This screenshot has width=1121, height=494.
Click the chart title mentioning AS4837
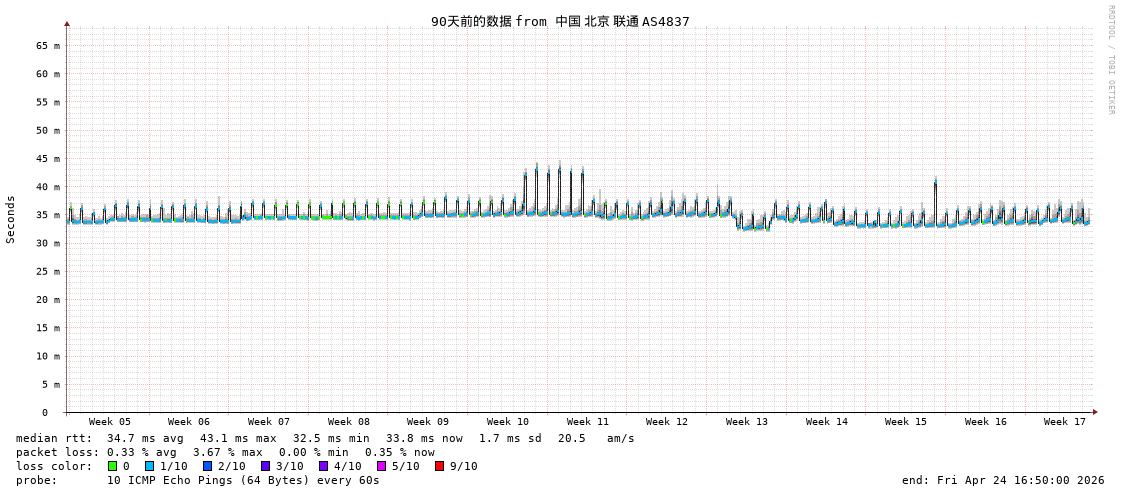pyautogui.click(x=560, y=21)
